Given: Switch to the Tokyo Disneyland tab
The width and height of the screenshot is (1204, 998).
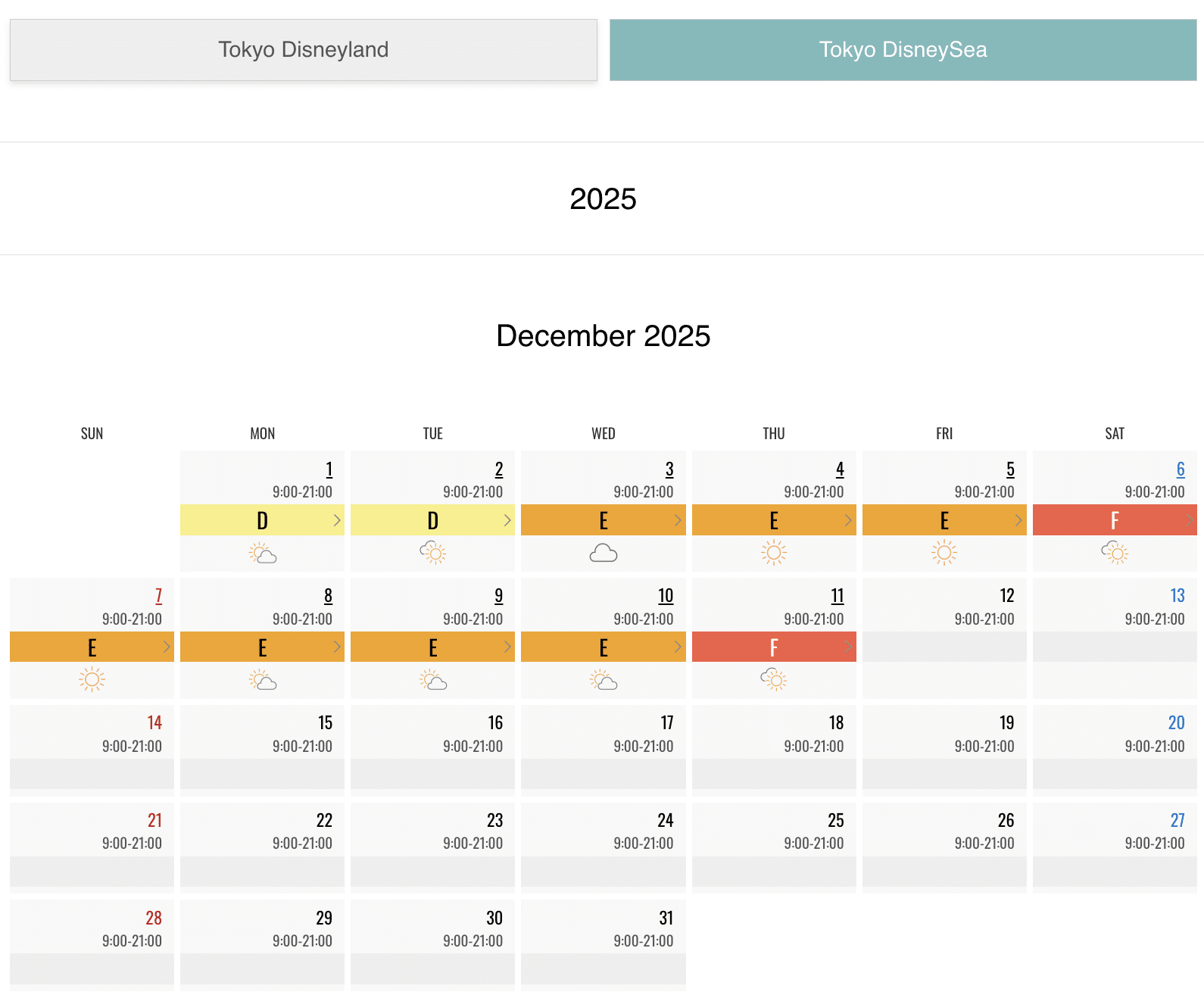Looking at the screenshot, I should click(x=304, y=50).
